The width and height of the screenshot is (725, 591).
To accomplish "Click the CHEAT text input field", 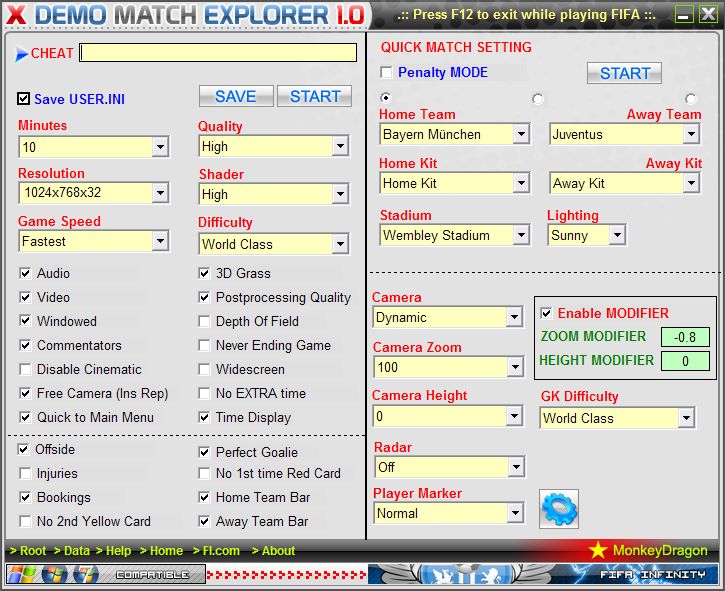I will pyautogui.click(x=218, y=53).
